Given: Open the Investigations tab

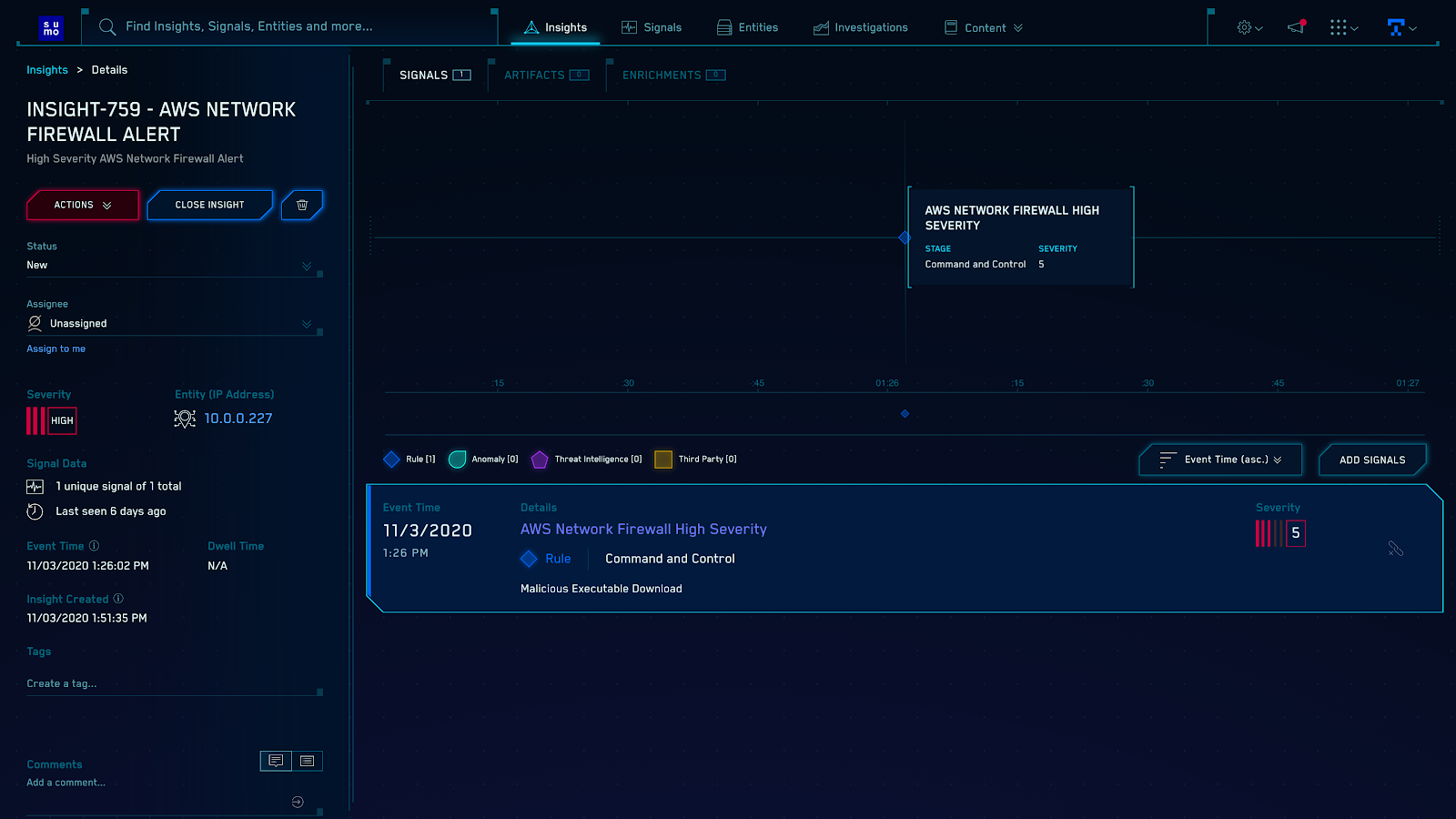Looking at the screenshot, I should tap(861, 27).
